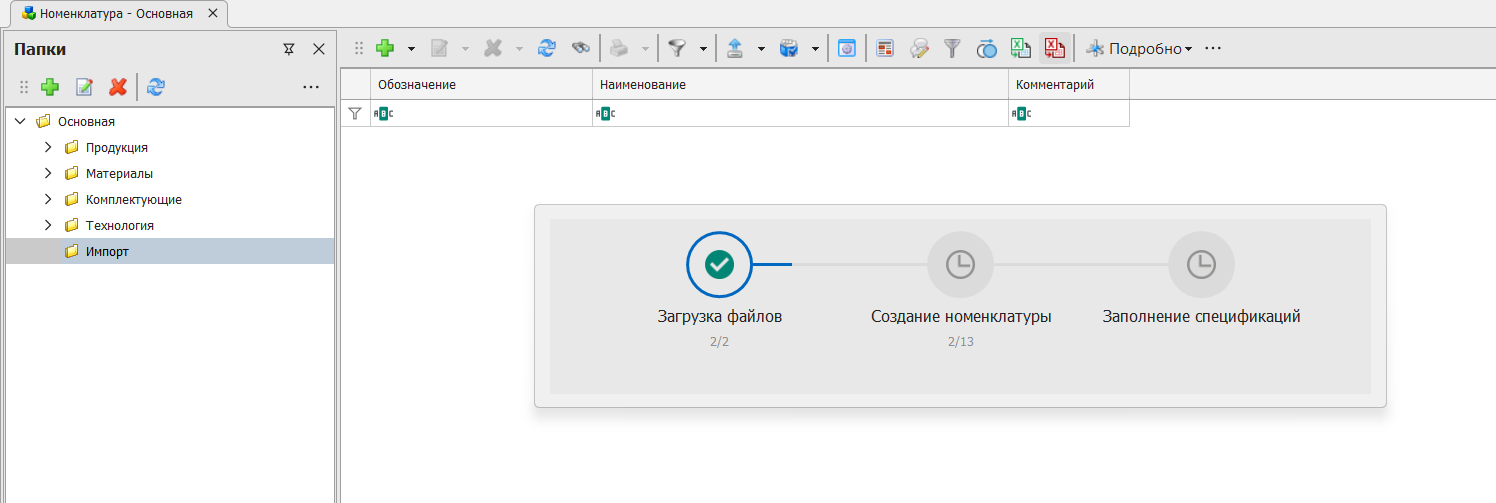Expand the Технология folder node
1496x503 pixels.
(x=47, y=226)
